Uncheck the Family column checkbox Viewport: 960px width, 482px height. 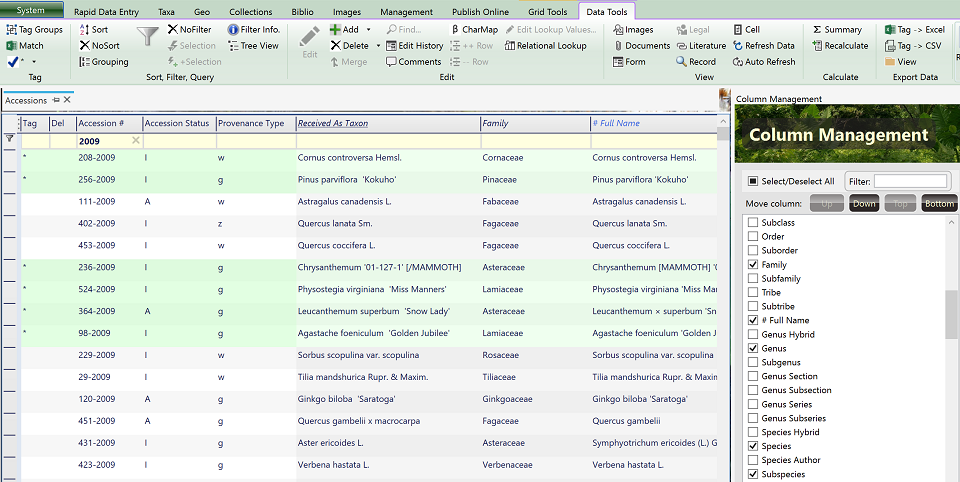click(x=753, y=265)
